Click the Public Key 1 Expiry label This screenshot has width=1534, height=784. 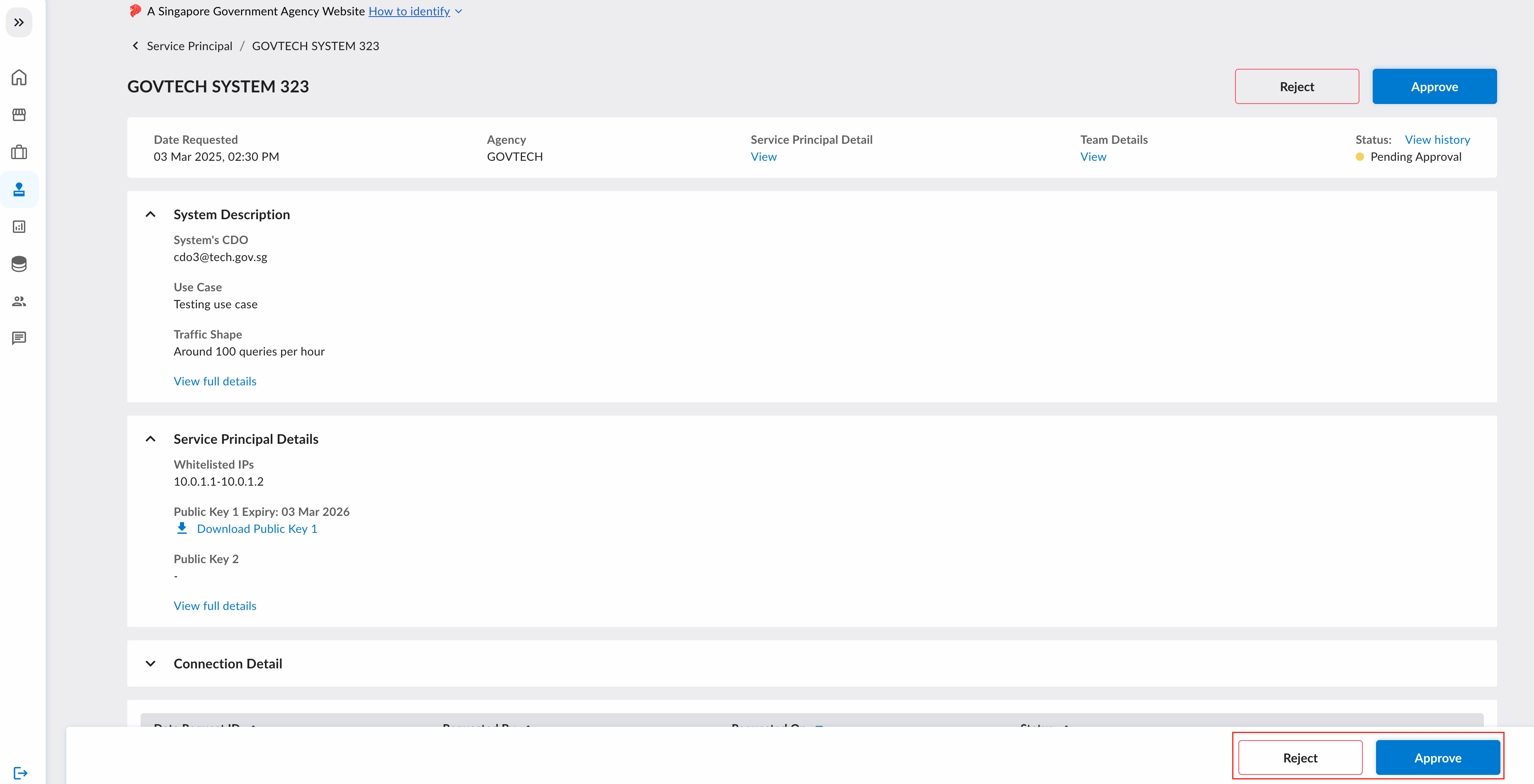[262, 511]
